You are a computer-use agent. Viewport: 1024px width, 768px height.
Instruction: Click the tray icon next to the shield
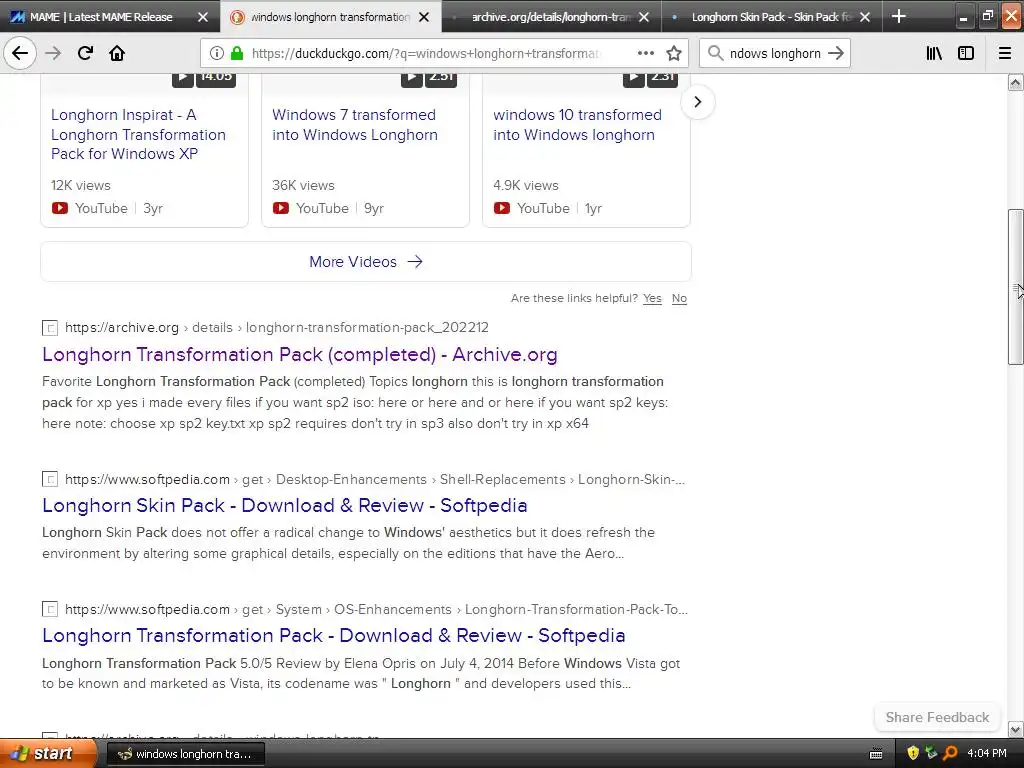point(931,754)
